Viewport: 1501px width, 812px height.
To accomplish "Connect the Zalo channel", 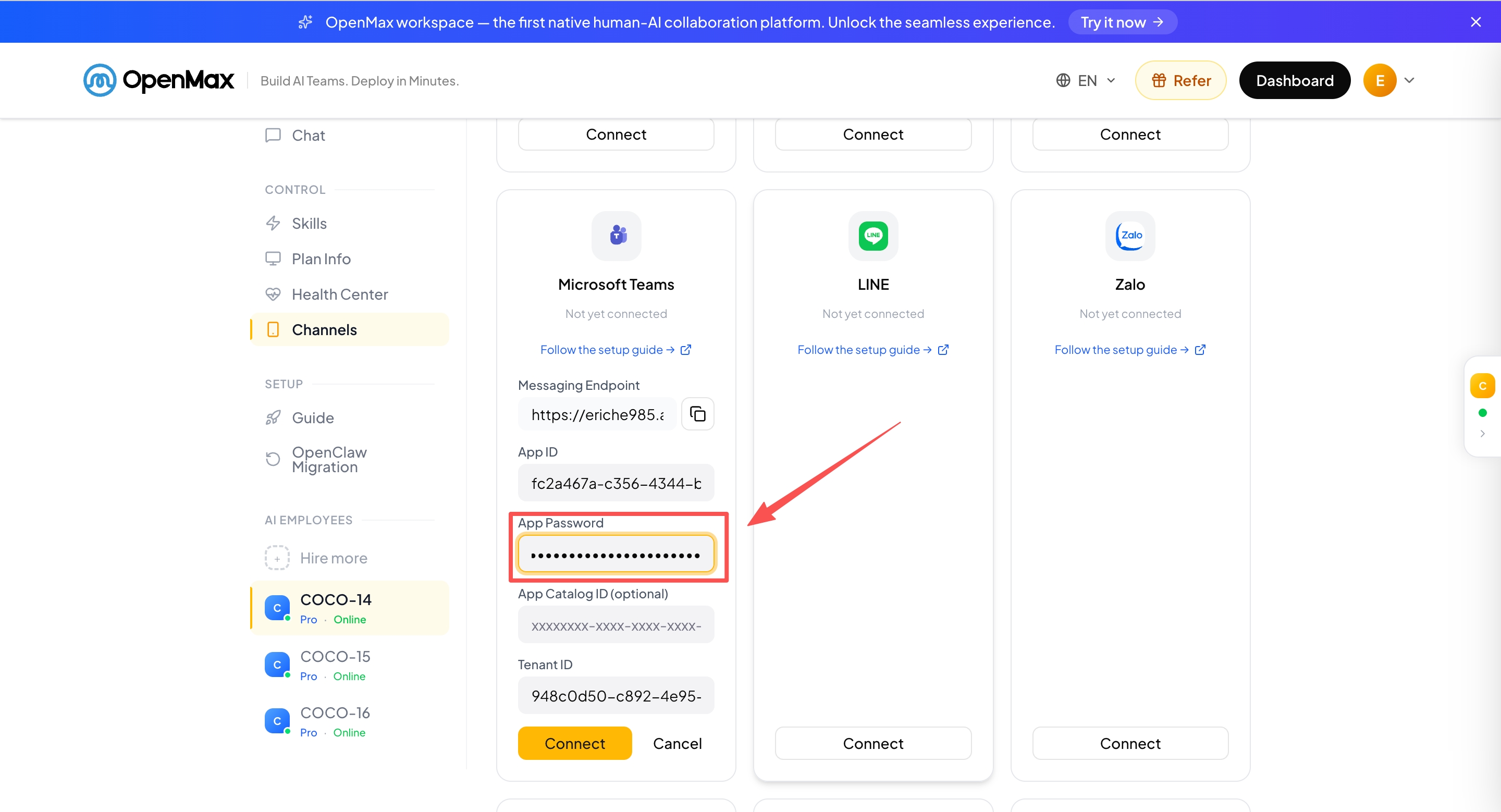I will (x=1130, y=744).
